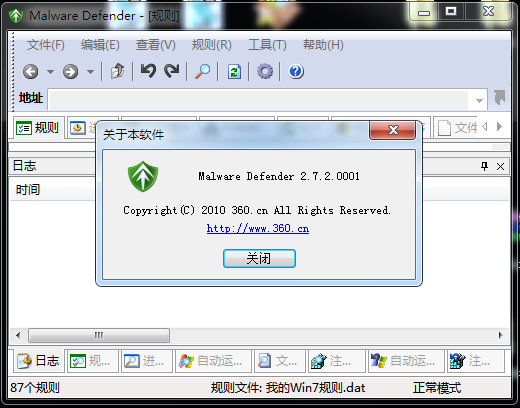Click the magnifier Find icon
520x408 pixels.
pos(202,71)
